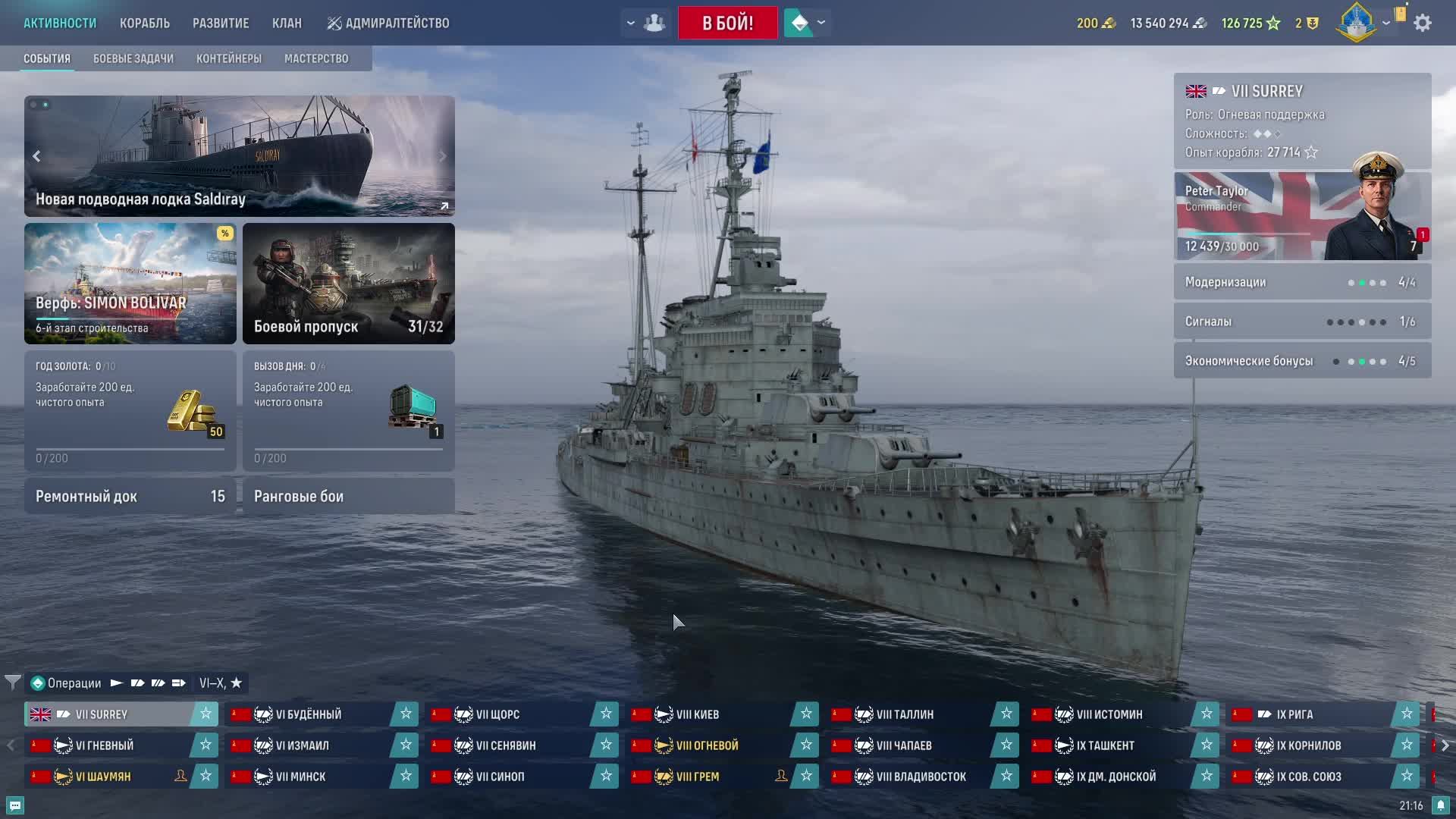
Task: Click the carousel filter funnel icon
Action: pyautogui.click(x=12, y=682)
